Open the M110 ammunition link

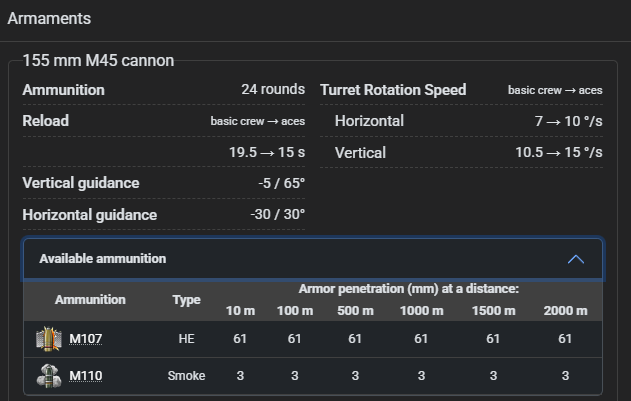point(85,376)
